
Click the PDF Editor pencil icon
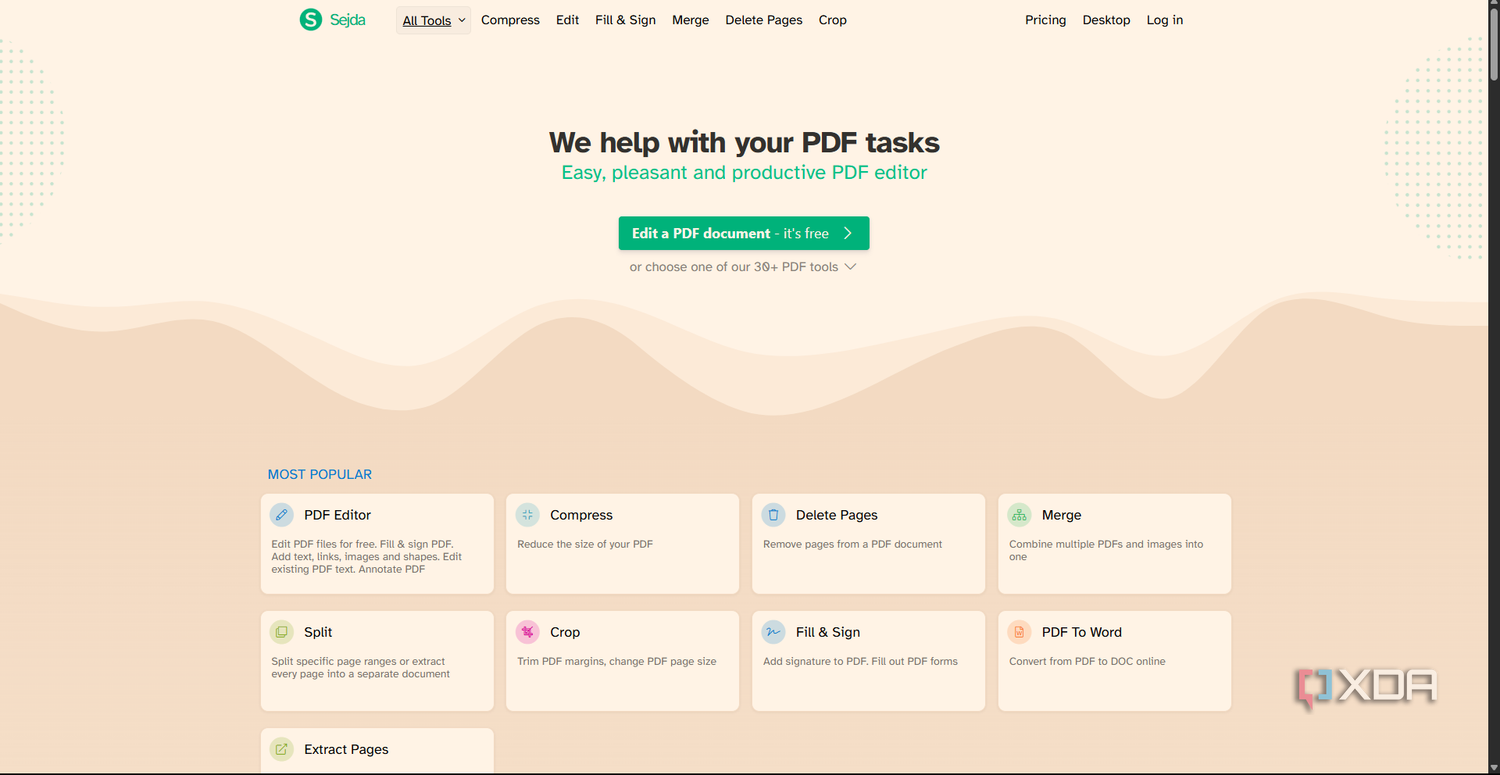click(x=282, y=515)
